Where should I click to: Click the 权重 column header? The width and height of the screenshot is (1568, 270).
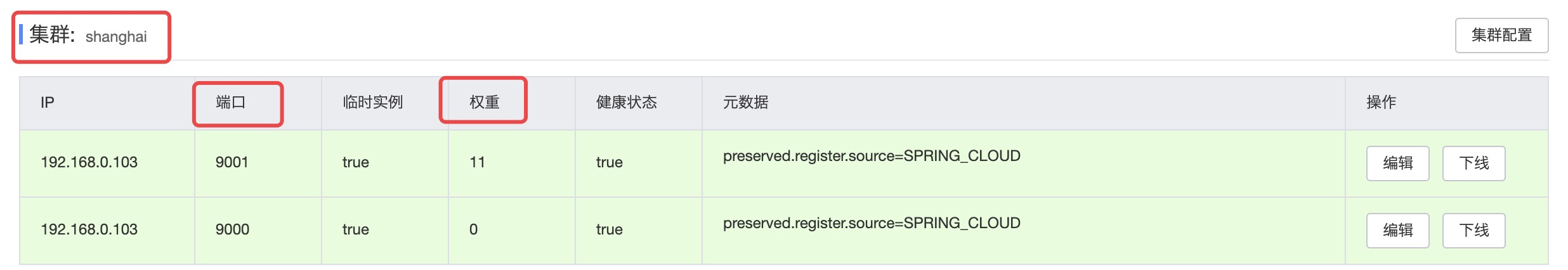coord(485,103)
